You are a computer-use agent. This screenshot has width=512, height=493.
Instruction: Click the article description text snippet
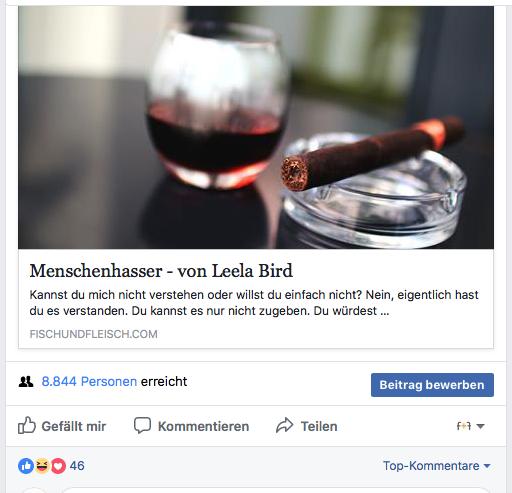(x=254, y=303)
